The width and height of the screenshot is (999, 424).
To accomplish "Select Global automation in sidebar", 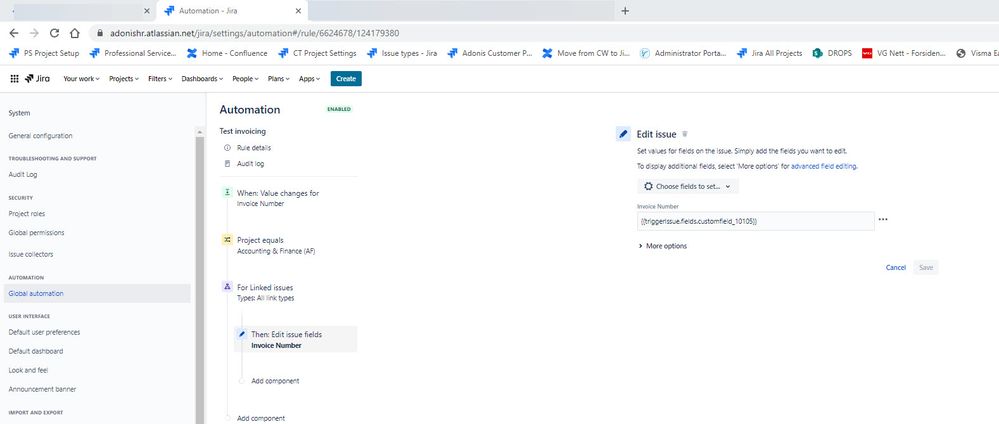I will pos(97,293).
